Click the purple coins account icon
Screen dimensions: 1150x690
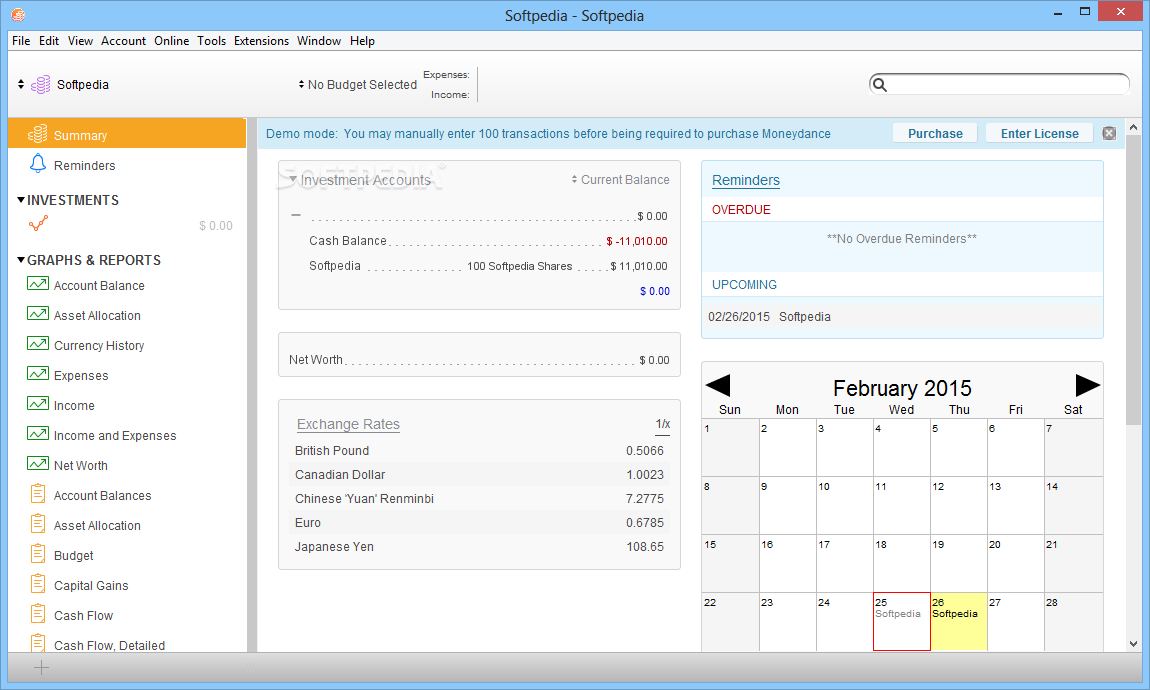click(40, 85)
